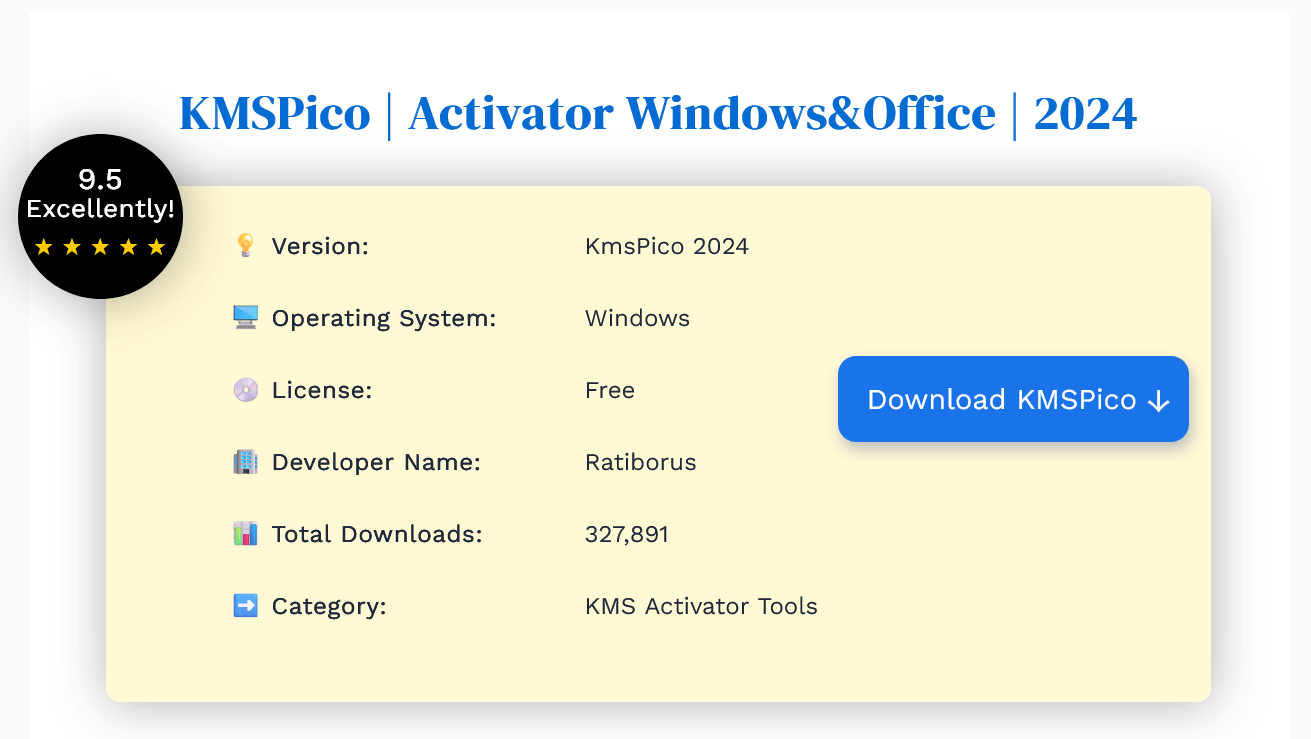Click the building icon next to Developer Name
Image resolution: width=1311 pixels, height=739 pixels.
(245, 461)
